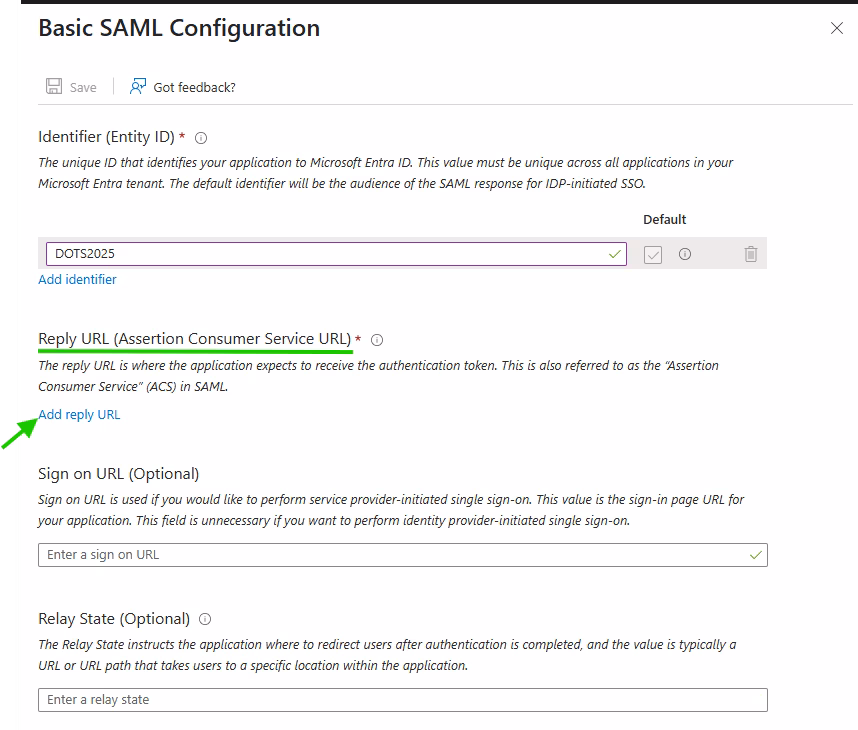Viewport: 858px width, 730px height.
Task: Click the Save button label
Action: pos(83,88)
